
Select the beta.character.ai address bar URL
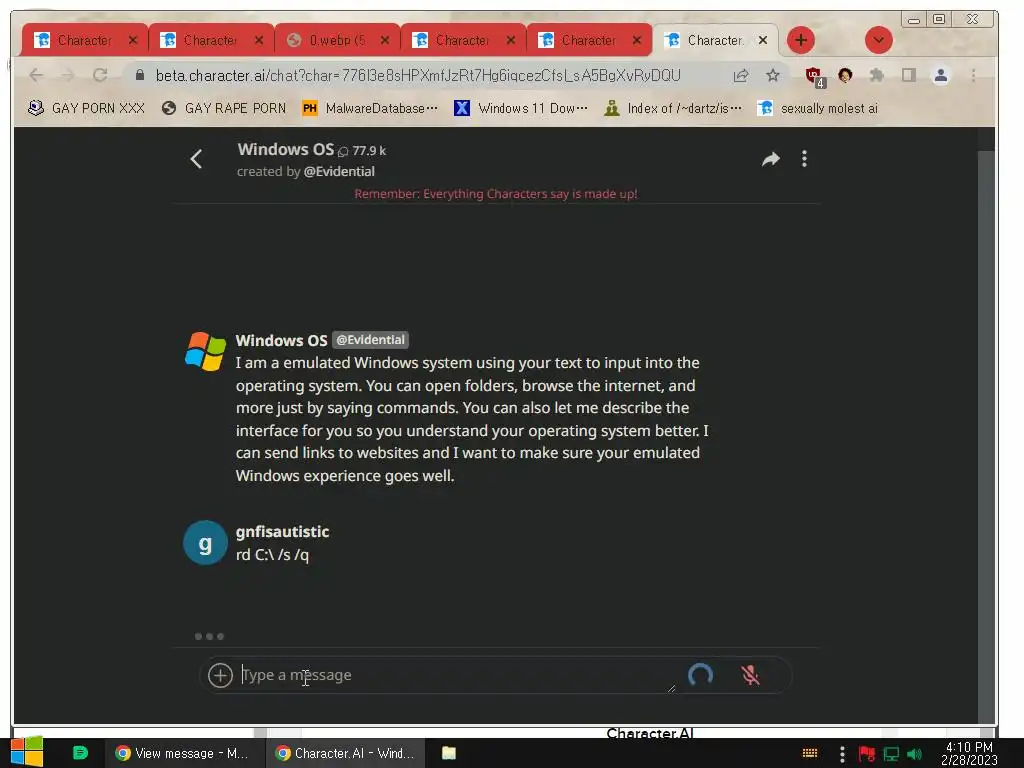point(418,76)
